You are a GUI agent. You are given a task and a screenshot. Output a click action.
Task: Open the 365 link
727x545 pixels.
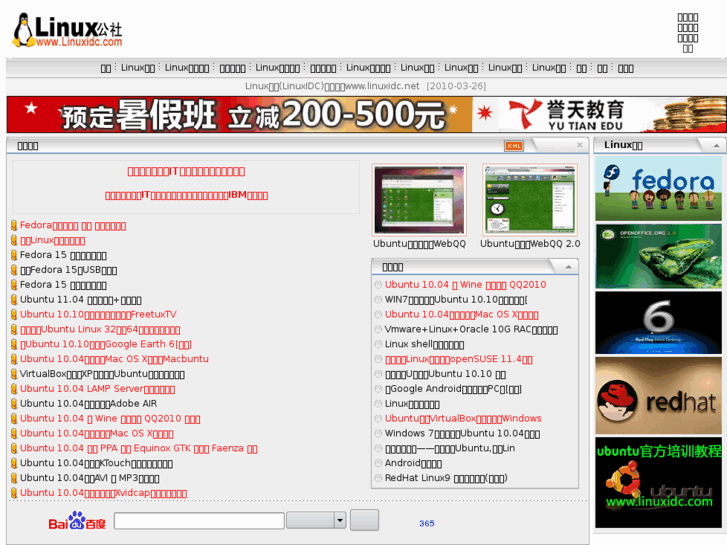click(x=427, y=523)
